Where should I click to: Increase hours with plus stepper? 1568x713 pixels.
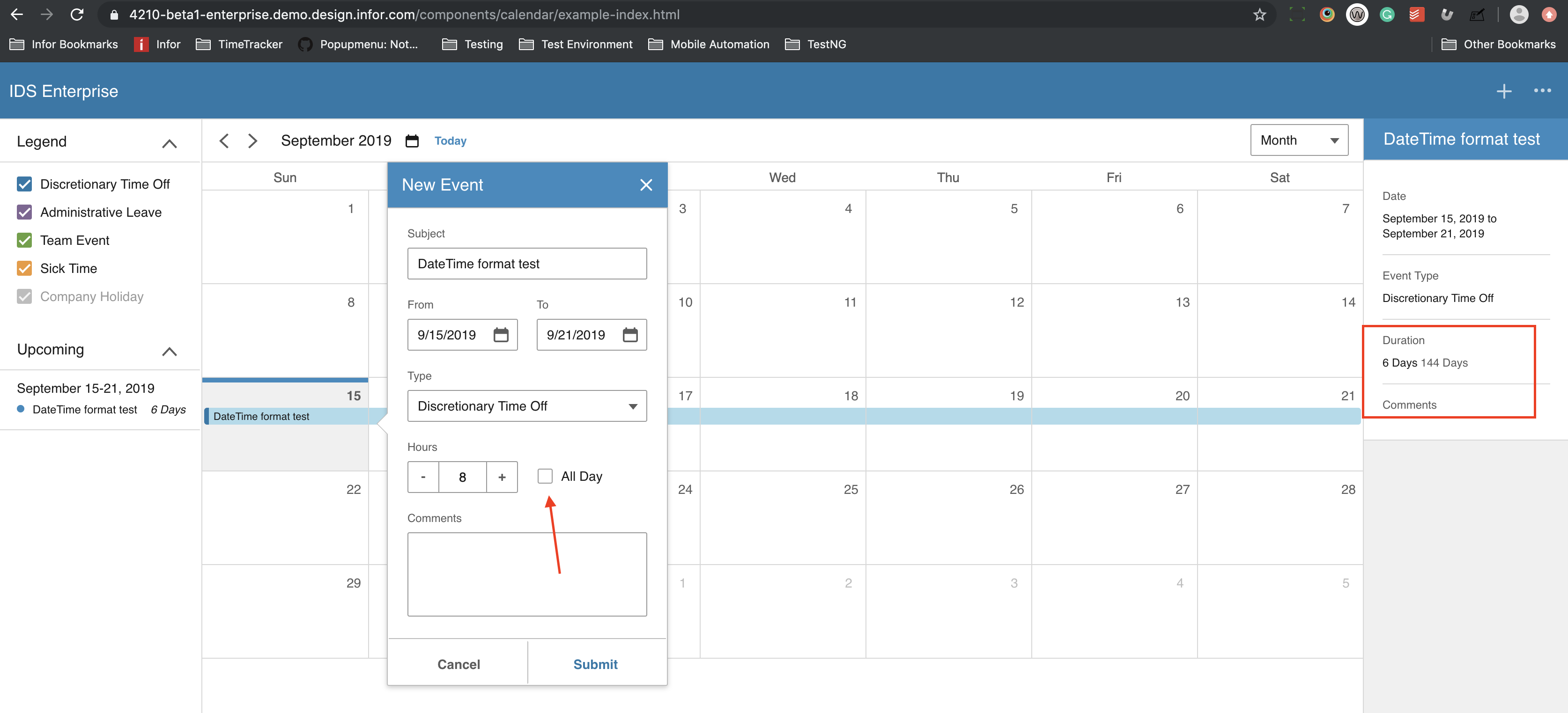tap(502, 477)
